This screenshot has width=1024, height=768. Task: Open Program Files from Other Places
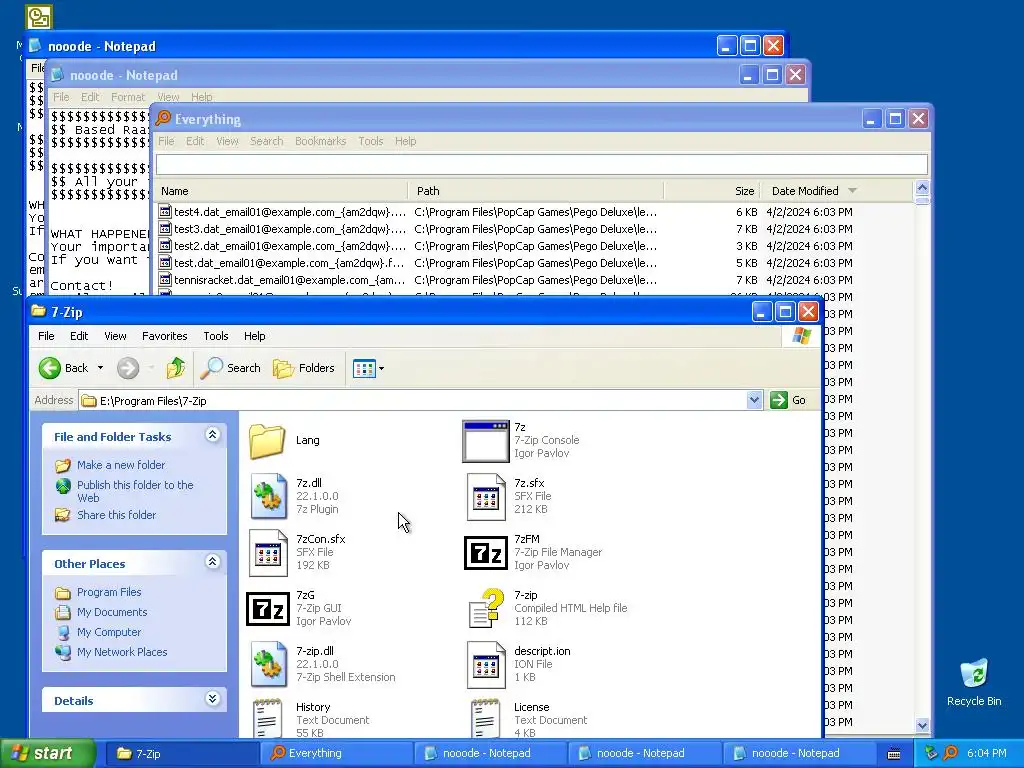click(109, 592)
